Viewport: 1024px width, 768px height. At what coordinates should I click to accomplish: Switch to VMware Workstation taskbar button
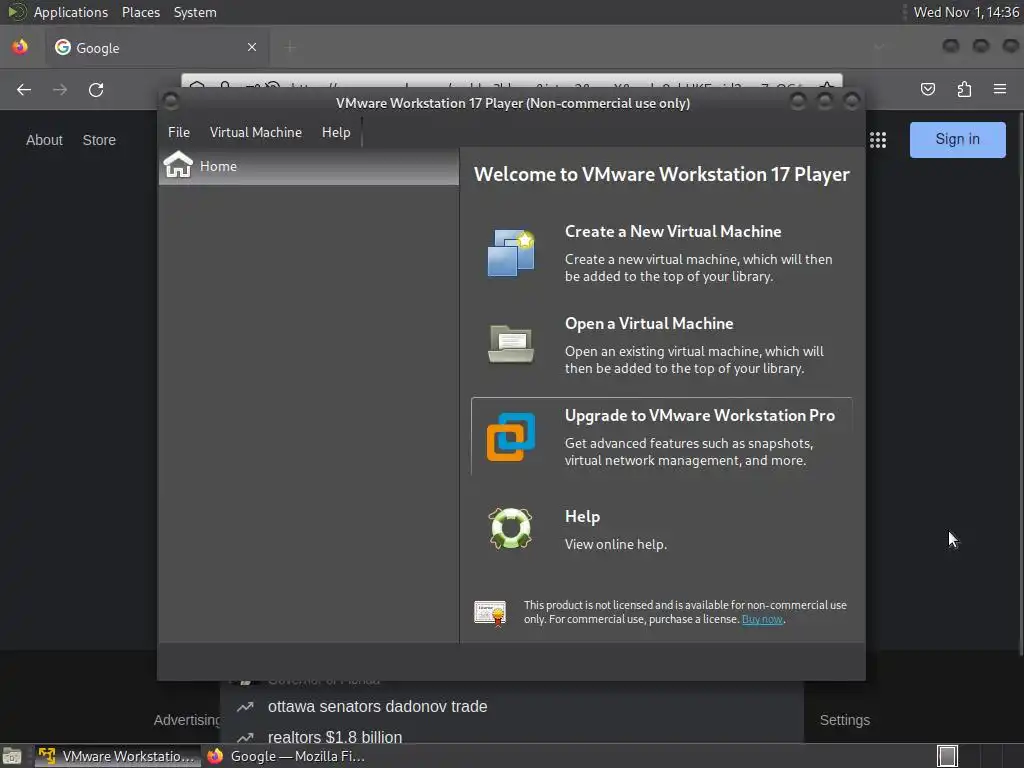pyautogui.click(x=118, y=756)
